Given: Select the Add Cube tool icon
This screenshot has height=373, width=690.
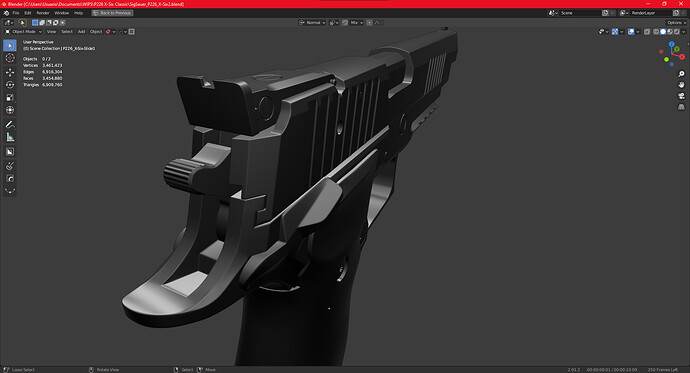Looking at the screenshot, I should pos(10,152).
